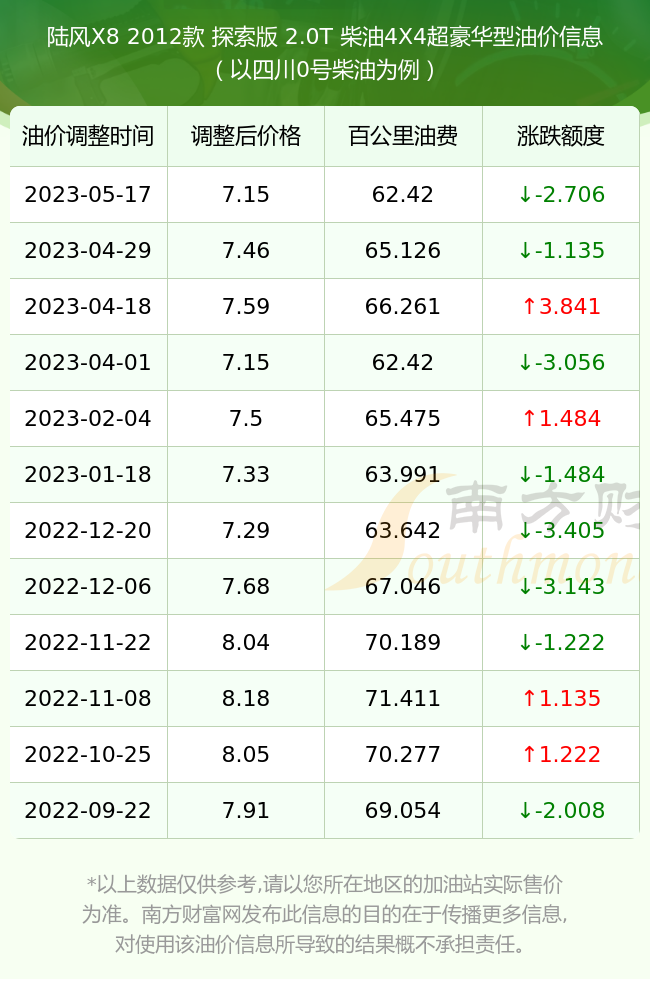
Task: Select the date 2022-11-08
Action: click(x=88, y=699)
